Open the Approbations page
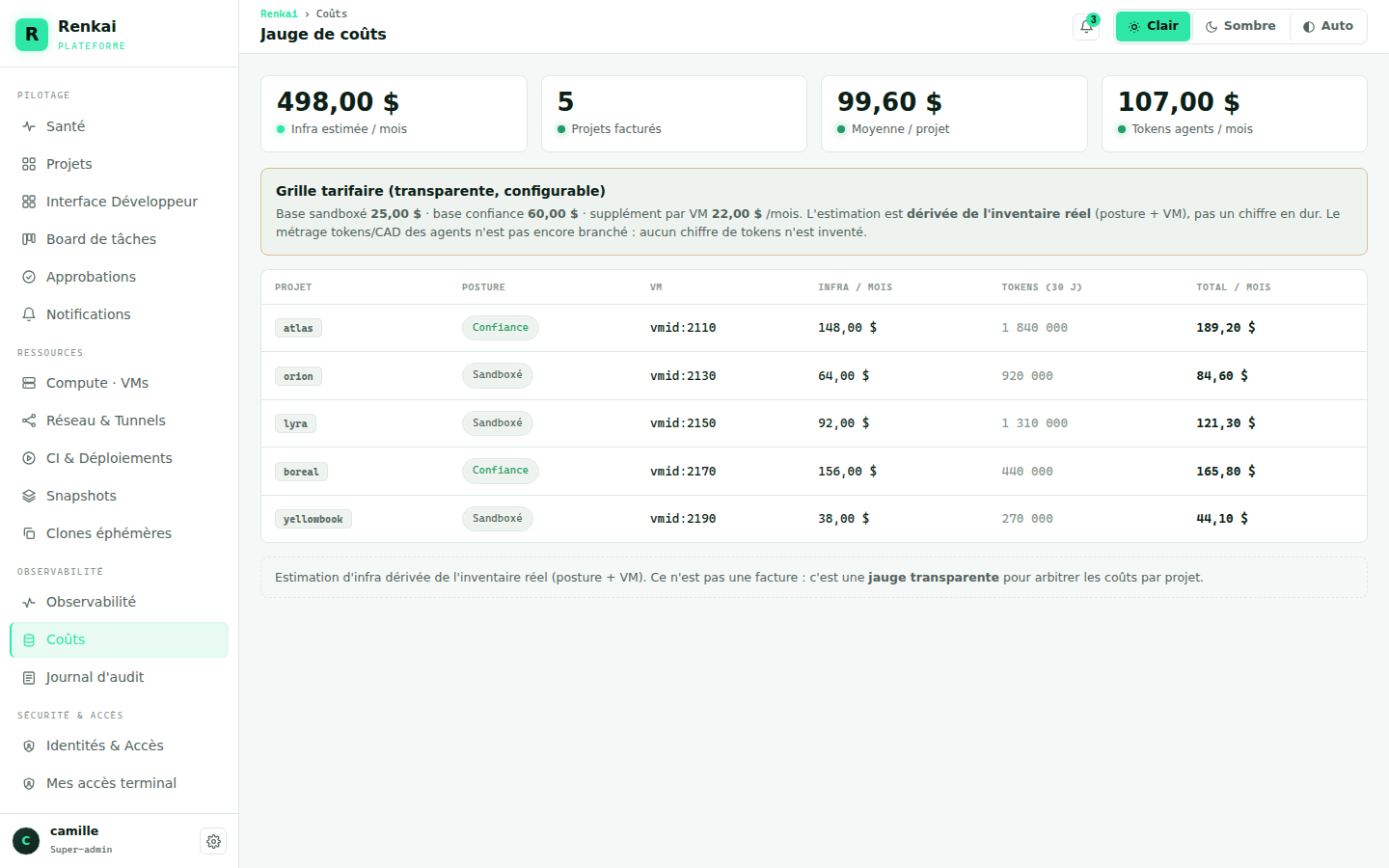 [119, 277]
